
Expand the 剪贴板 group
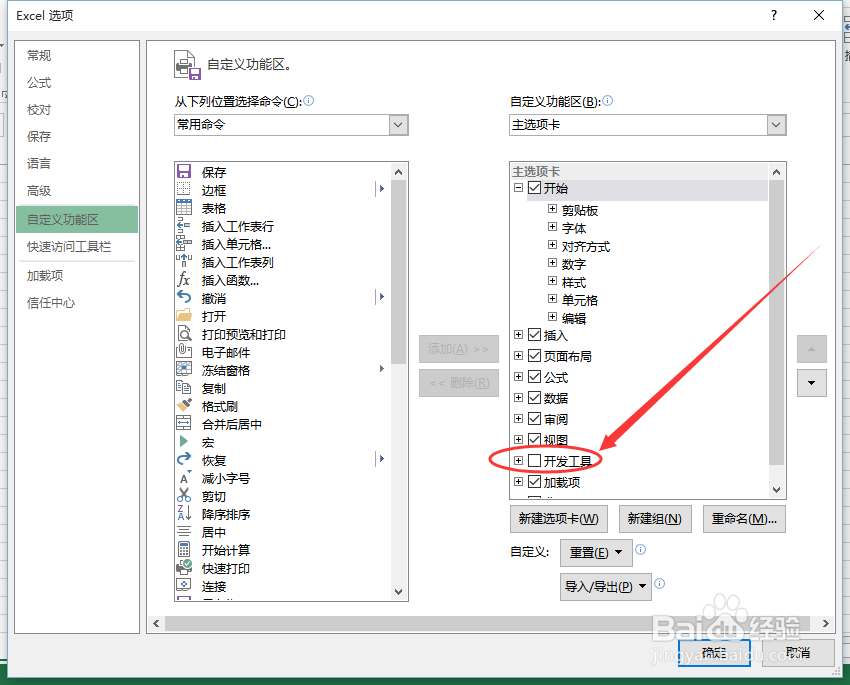click(552, 209)
